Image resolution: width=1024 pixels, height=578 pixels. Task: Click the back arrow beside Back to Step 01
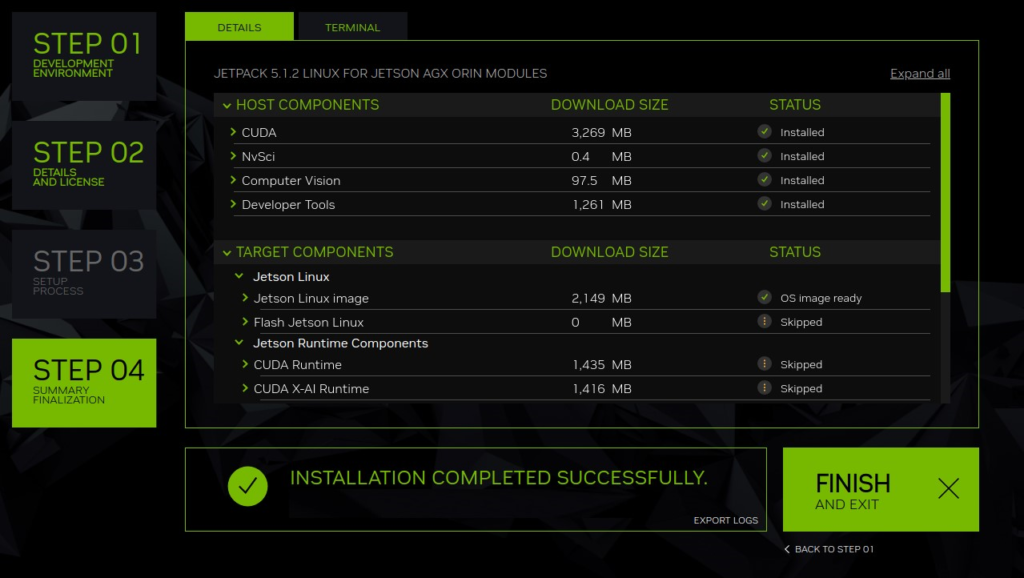(x=787, y=549)
